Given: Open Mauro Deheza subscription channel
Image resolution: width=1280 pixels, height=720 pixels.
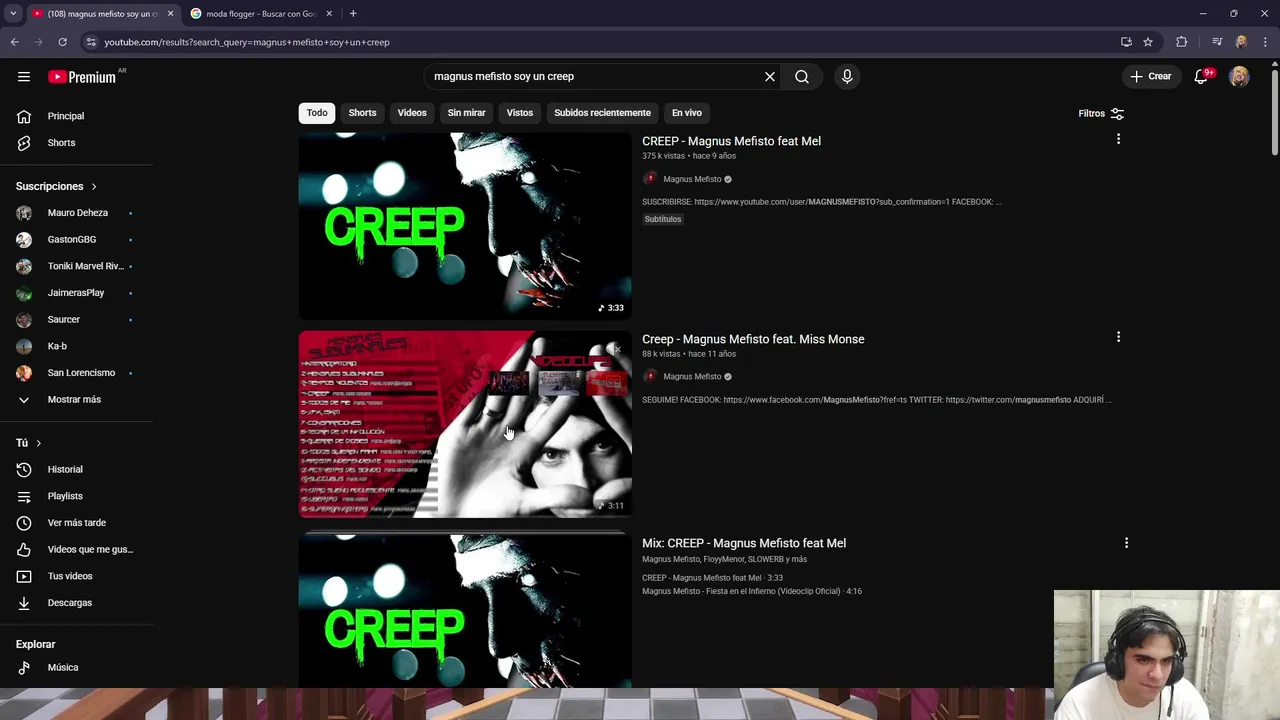Looking at the screenshot, I should pyautogui.click(x=76, y=213).
